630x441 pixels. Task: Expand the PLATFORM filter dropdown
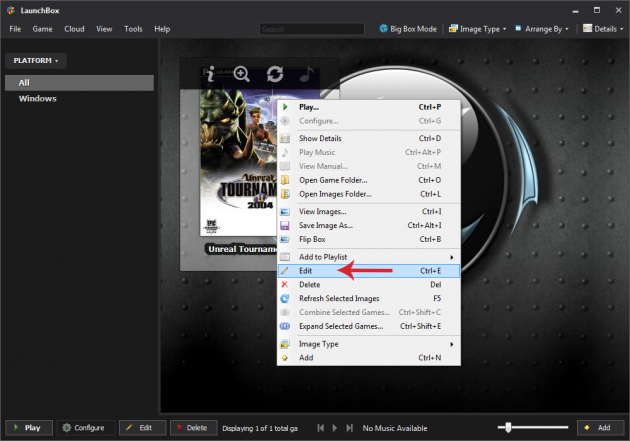pos(36,61)
